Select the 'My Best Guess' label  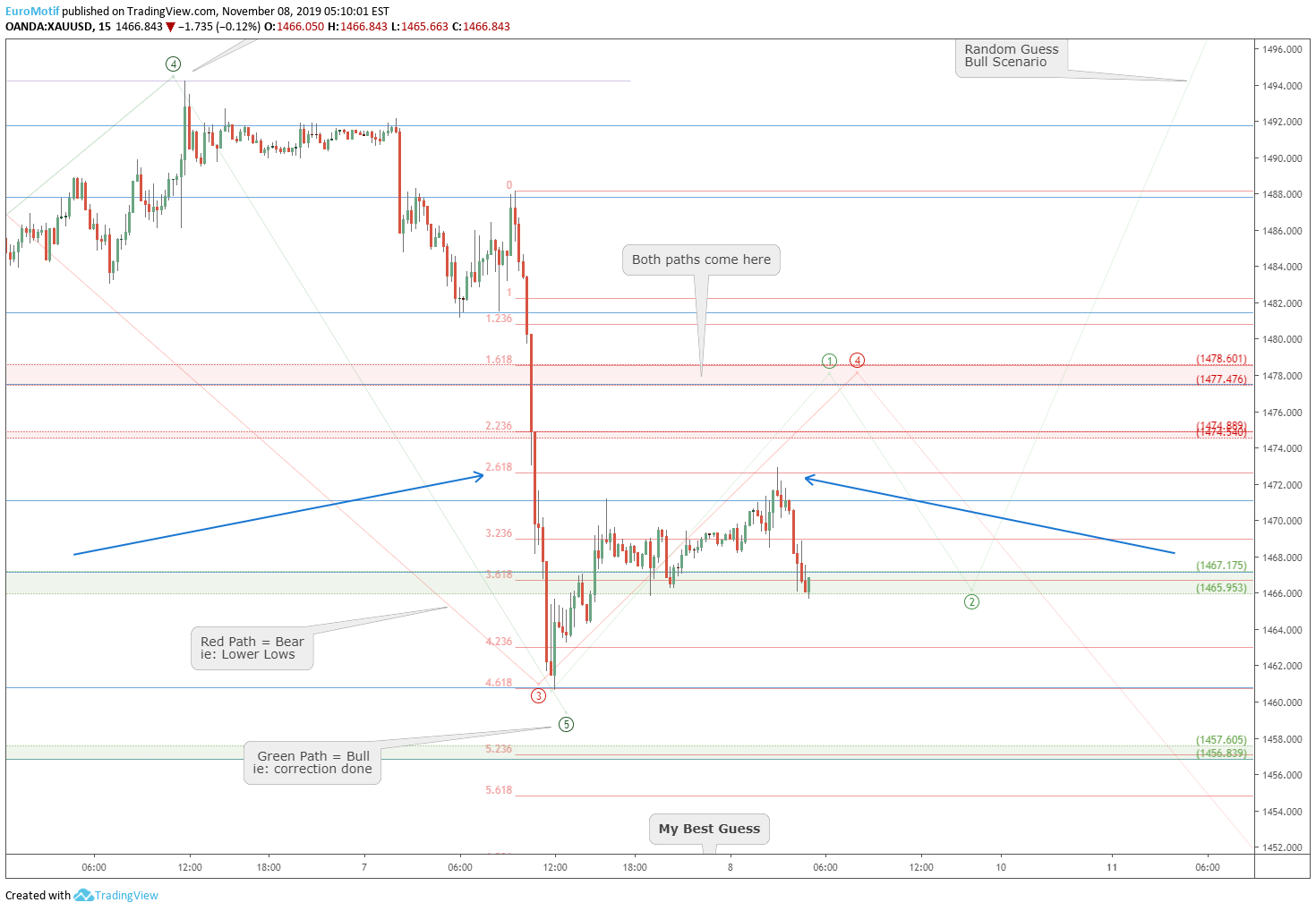[x=709, y=829]
